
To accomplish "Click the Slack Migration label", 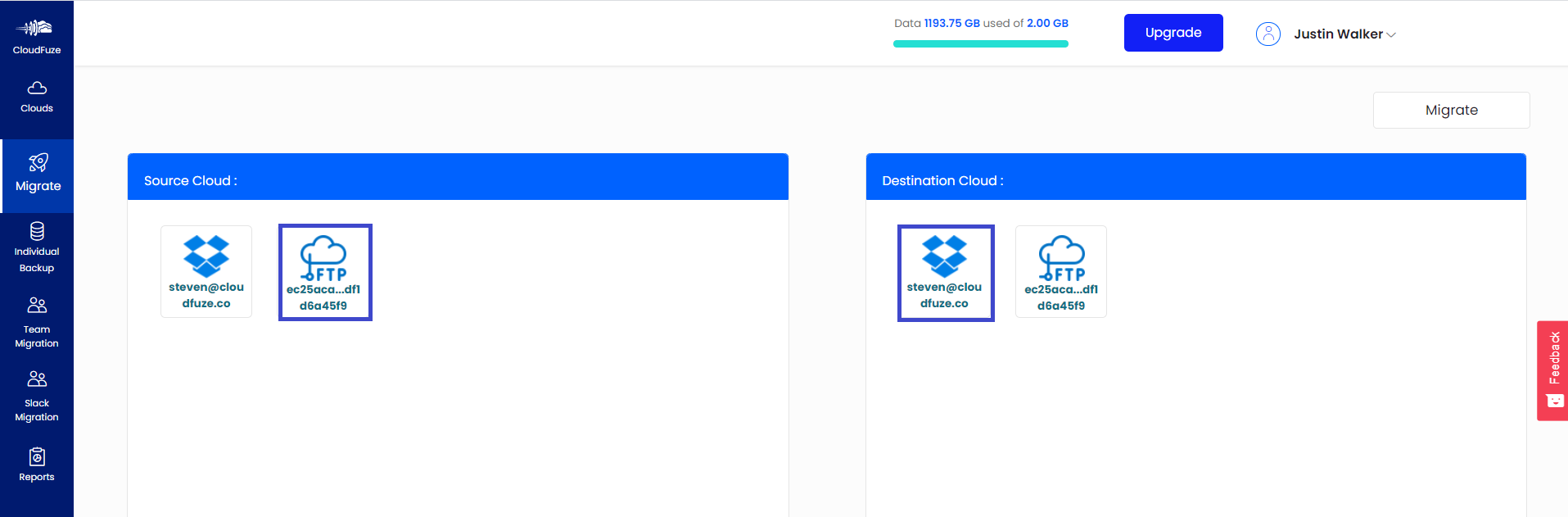I will (x=37, y=410).
